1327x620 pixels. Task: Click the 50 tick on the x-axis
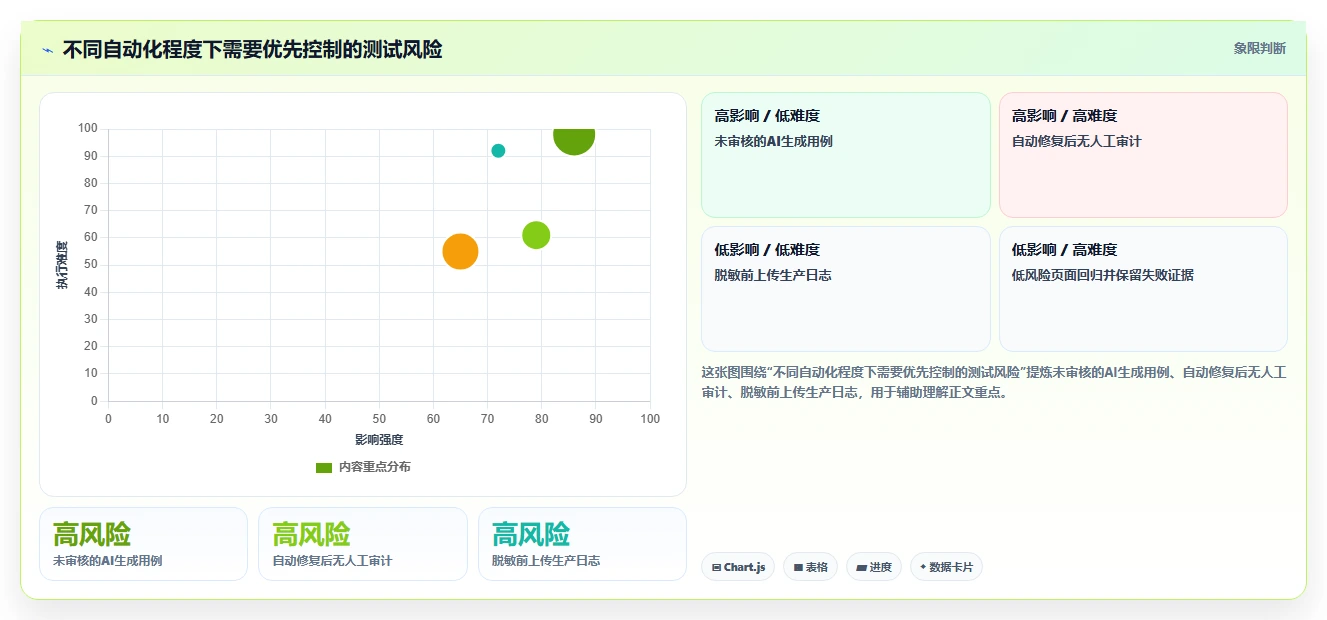379,419
